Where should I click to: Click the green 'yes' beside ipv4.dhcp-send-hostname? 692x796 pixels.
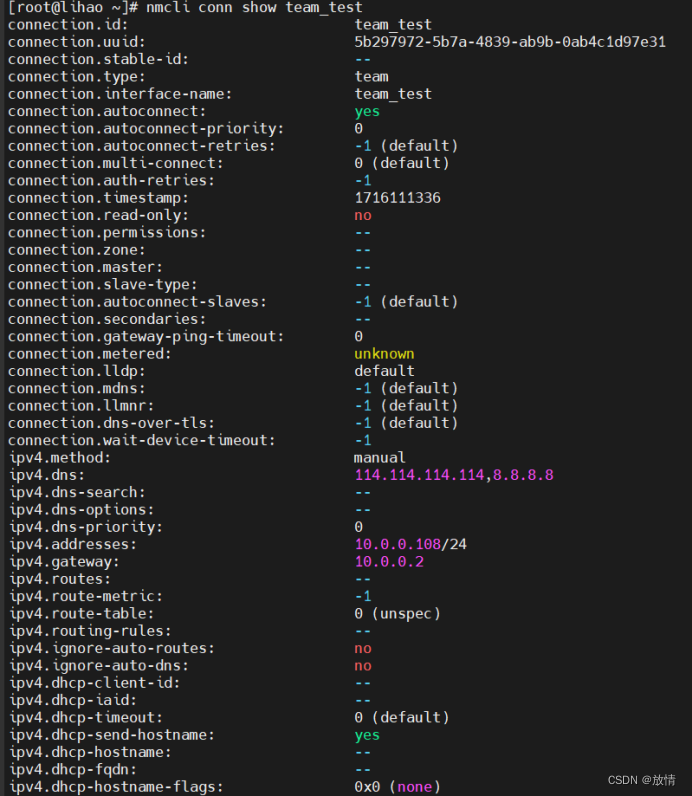coord(367,735)
